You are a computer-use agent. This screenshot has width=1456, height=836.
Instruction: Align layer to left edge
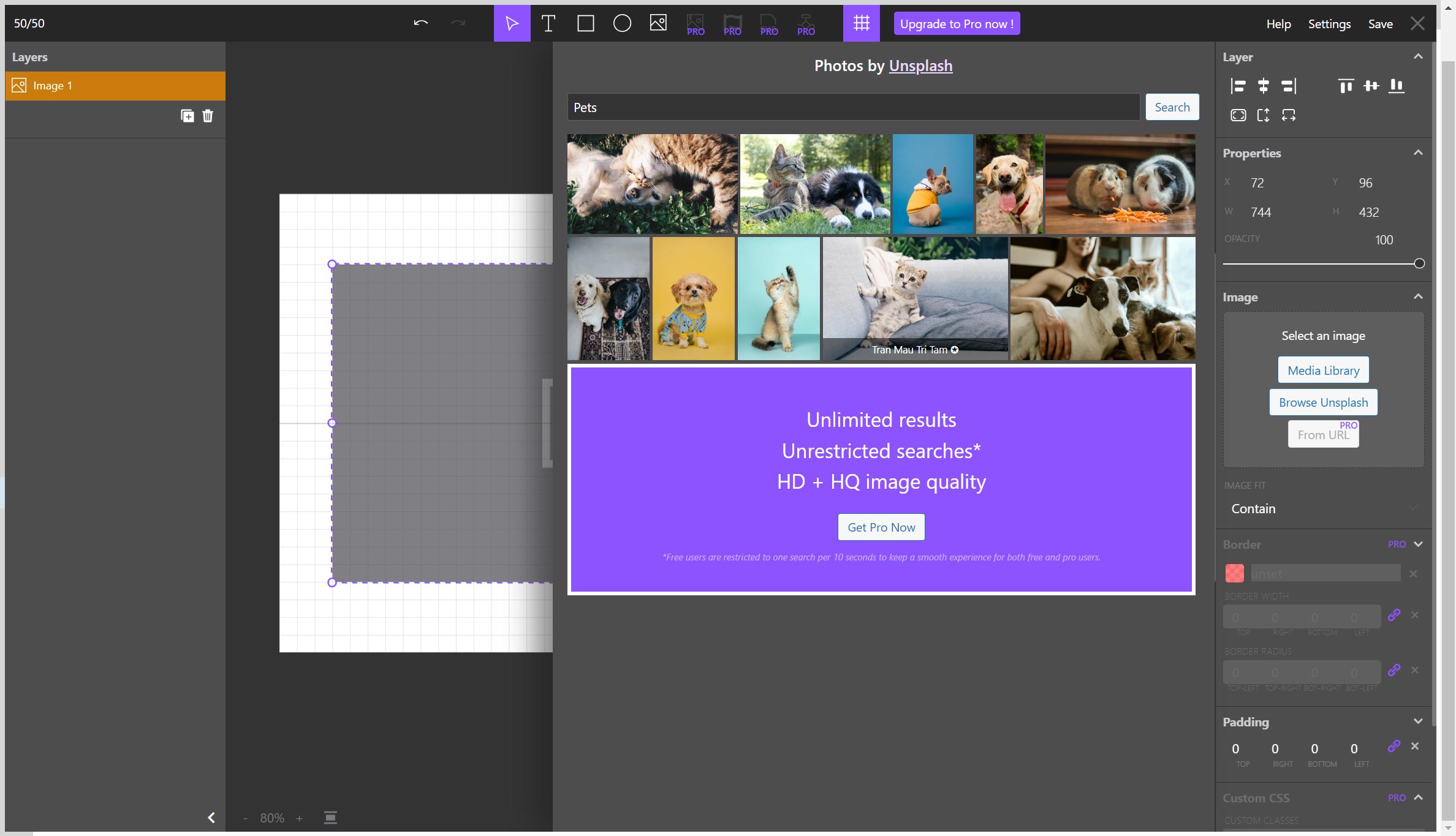(x=1238, y=86)
